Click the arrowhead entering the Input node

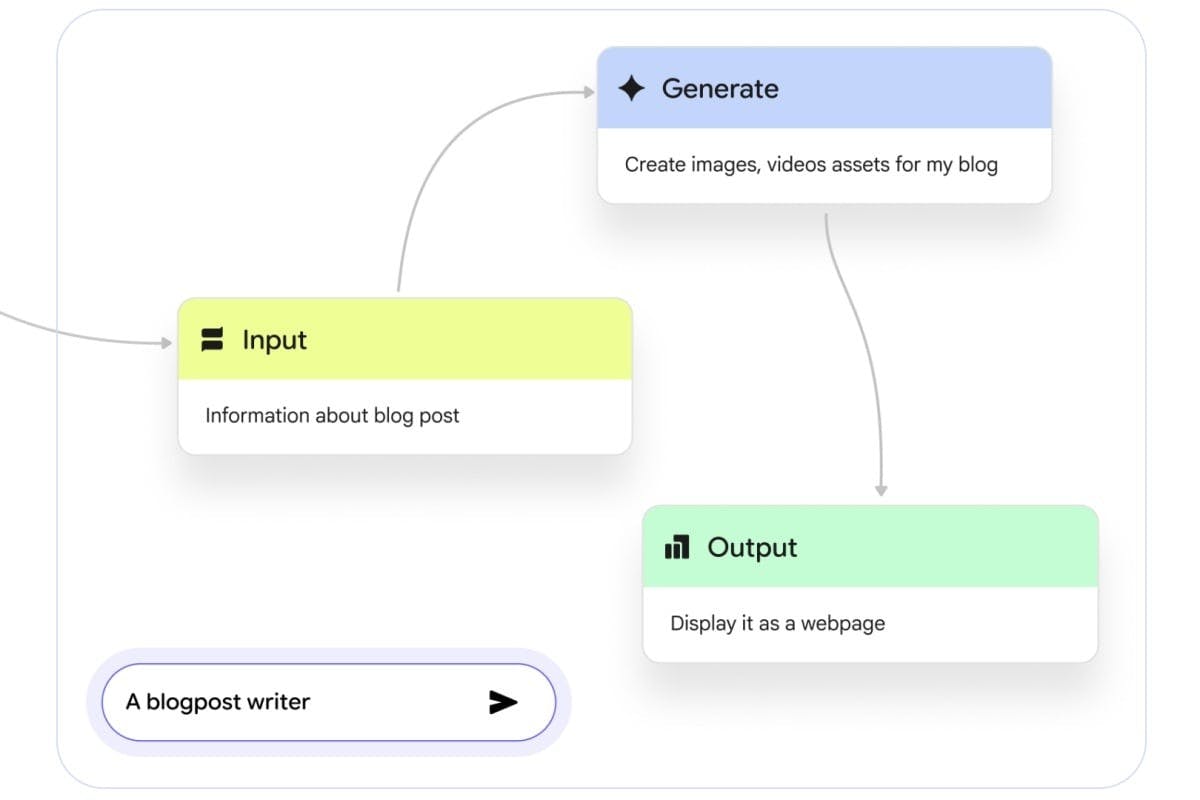coord(167,343)
